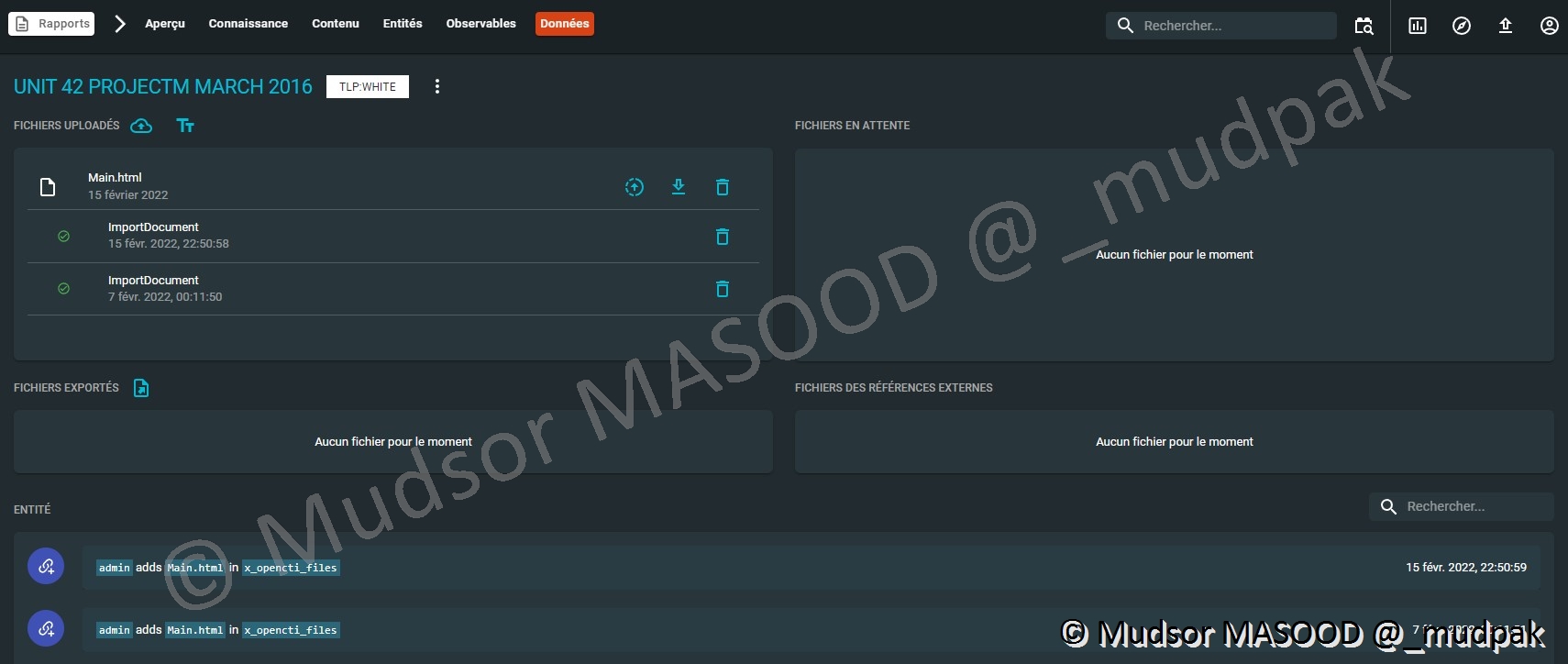Download the Main.html file
The image size is (1568, 664).
tap(679, 187)
